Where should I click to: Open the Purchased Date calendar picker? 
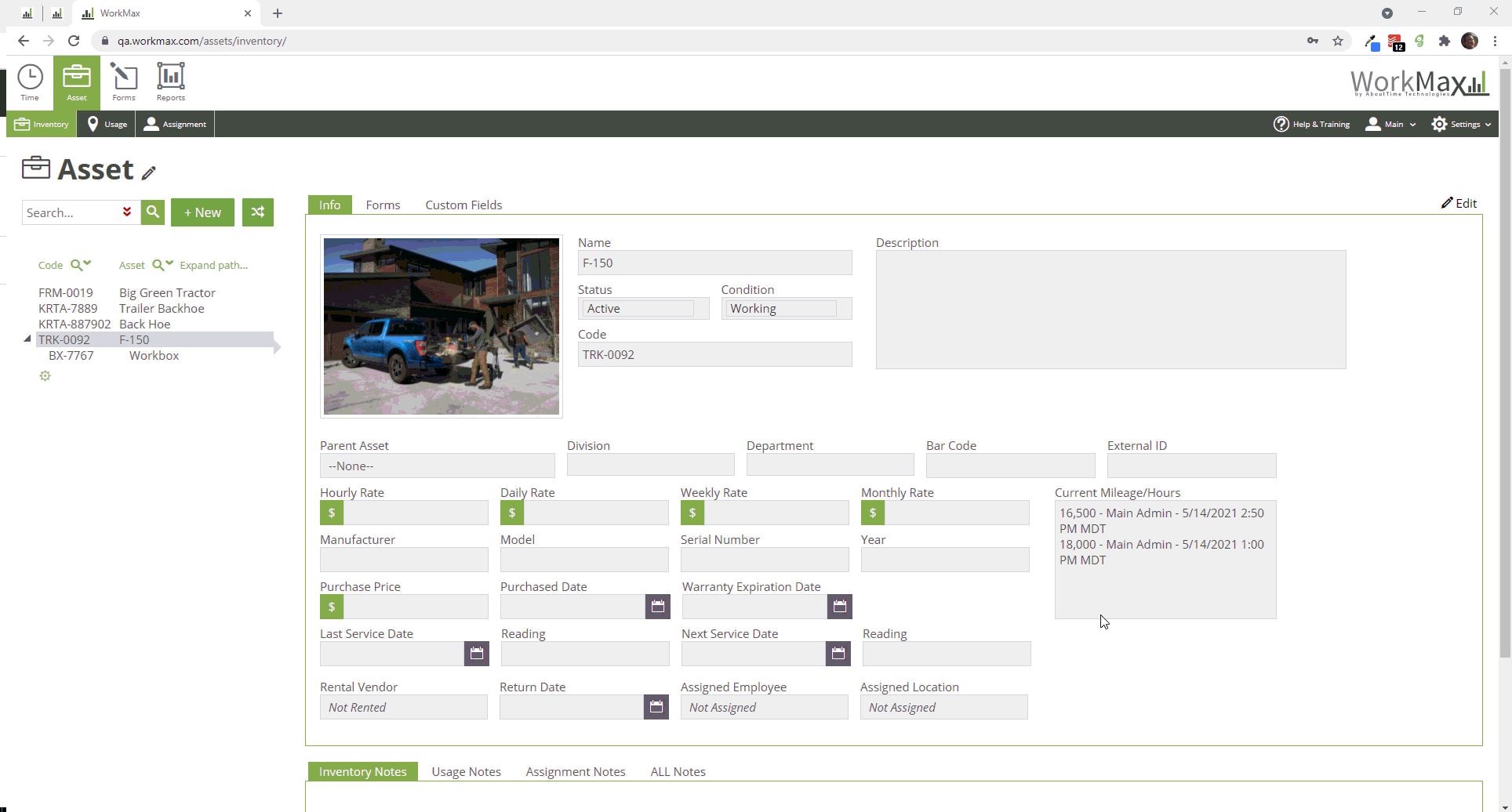[x=658, y=607]
